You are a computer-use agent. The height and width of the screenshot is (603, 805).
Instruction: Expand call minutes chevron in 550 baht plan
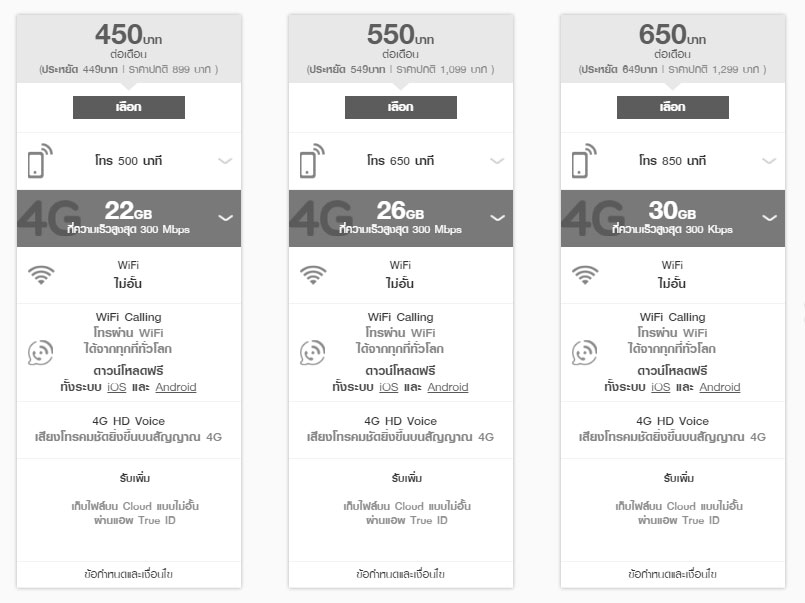click(x=497, y=161)
